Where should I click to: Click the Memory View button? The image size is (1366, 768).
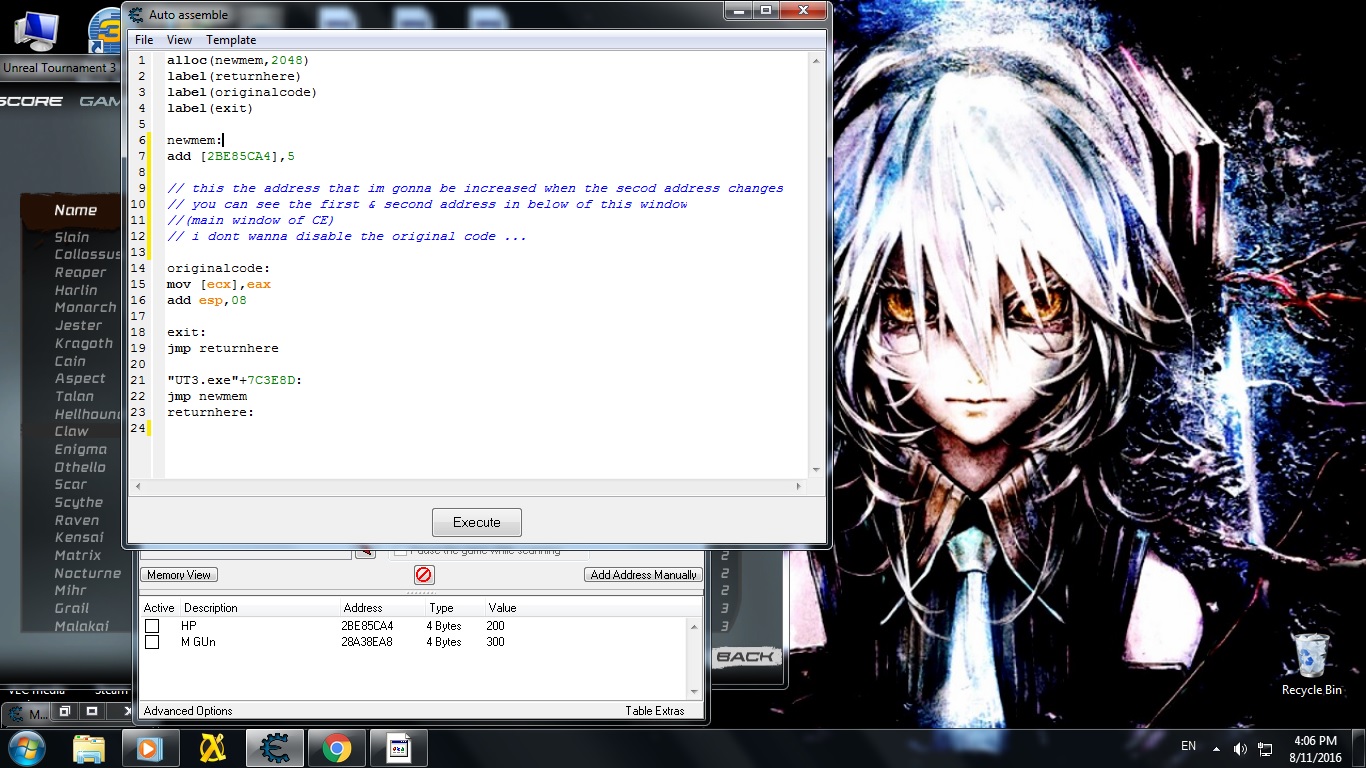179,575
